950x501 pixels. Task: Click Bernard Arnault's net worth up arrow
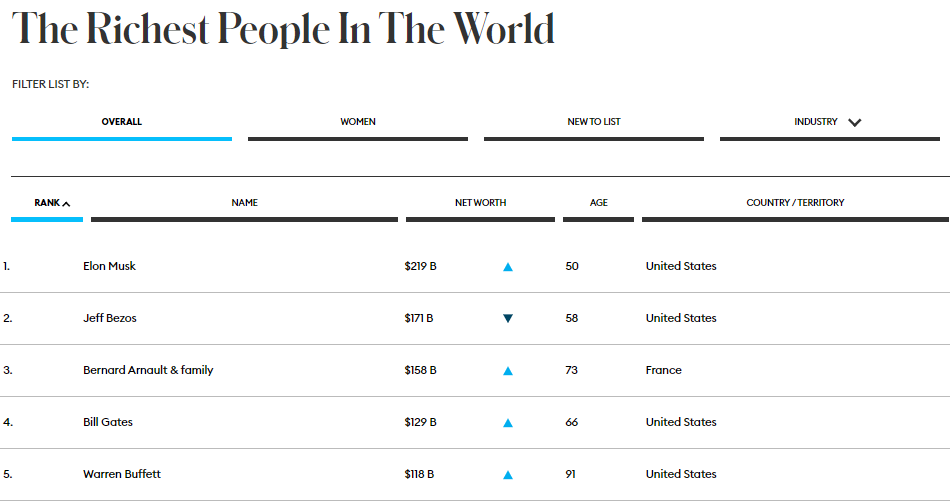tap(508, 371)
